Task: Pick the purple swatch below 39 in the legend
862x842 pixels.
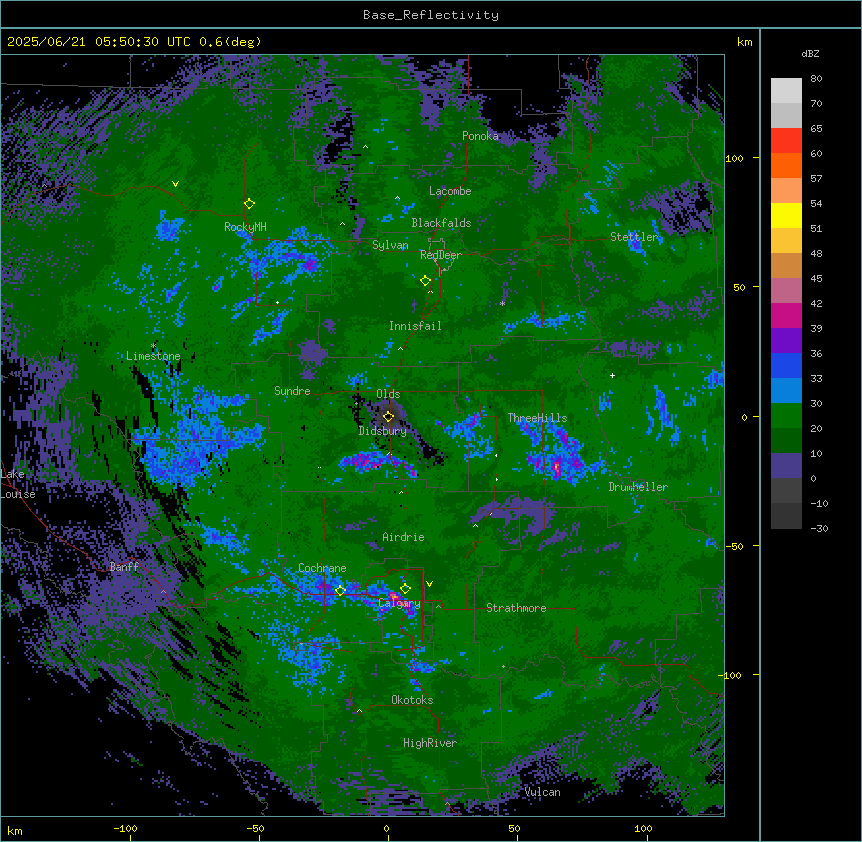Action: 786,341
